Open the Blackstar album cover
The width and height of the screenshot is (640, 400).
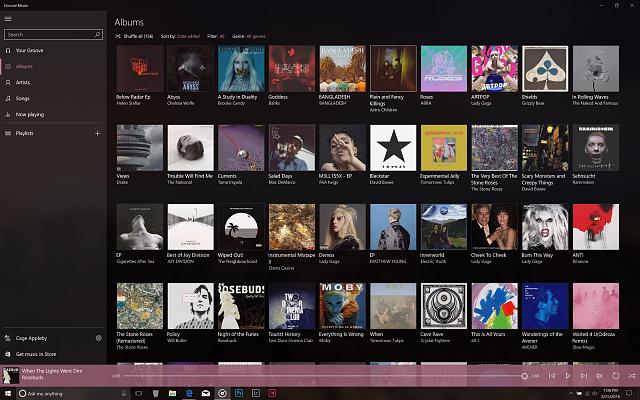point(393,148)
